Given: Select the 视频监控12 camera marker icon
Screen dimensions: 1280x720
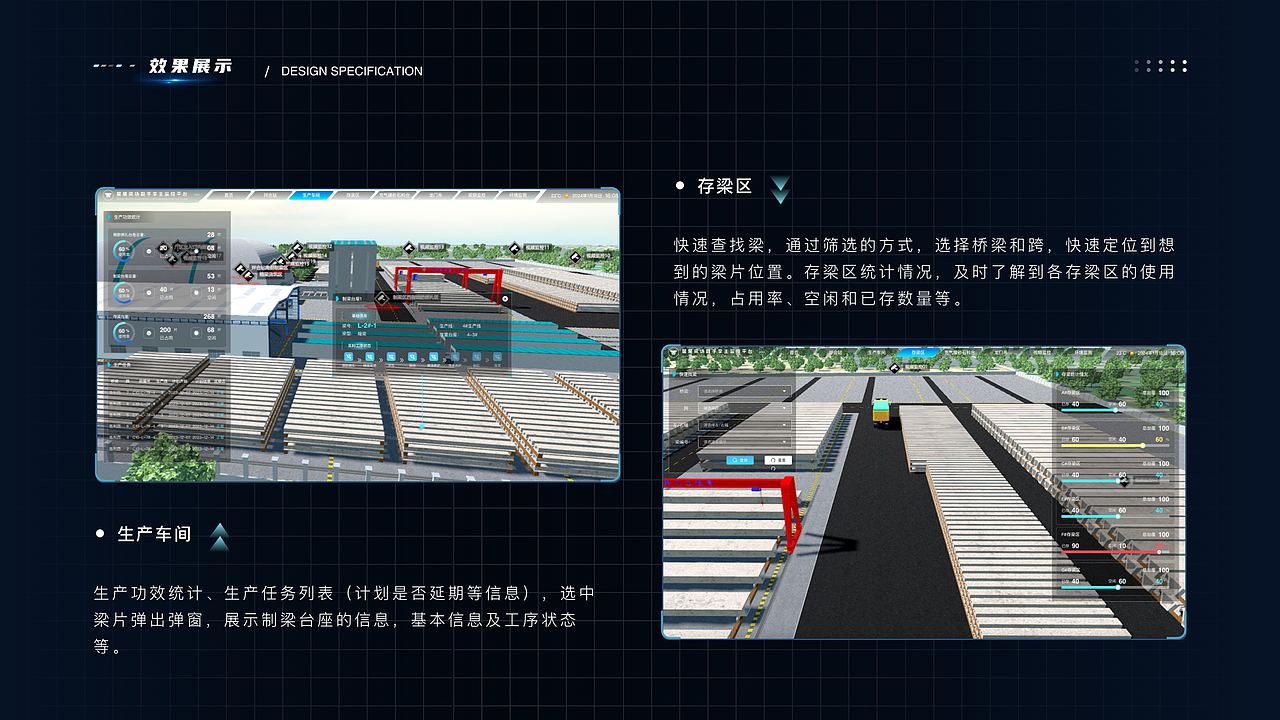Looking at the screenshot, I should pyautogui.click(x=296, y=246).
